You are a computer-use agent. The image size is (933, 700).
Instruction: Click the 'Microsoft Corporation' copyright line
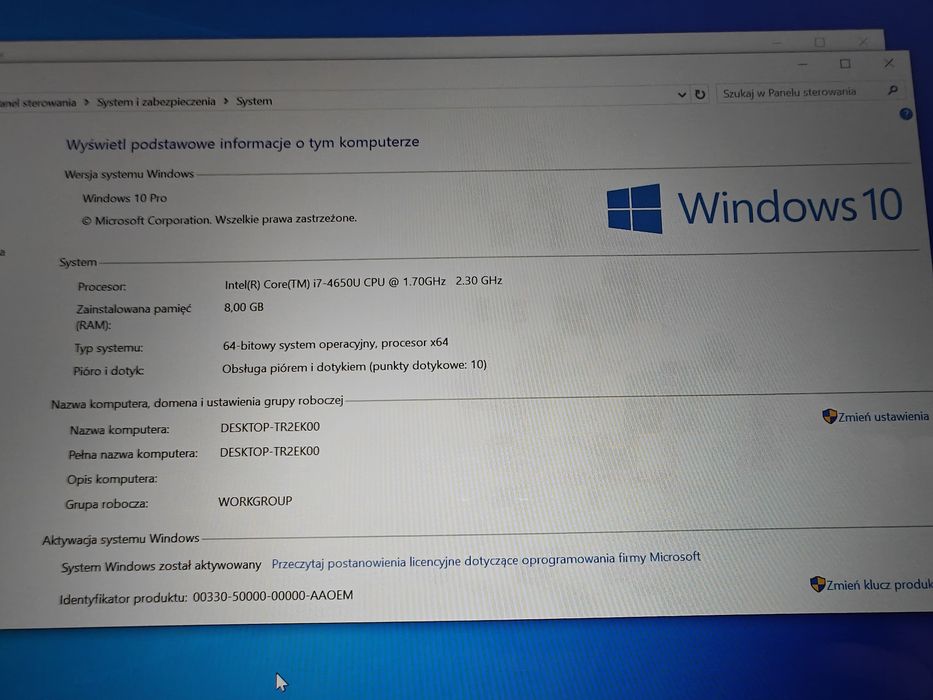pyautogui.click(x=219, y=219)
